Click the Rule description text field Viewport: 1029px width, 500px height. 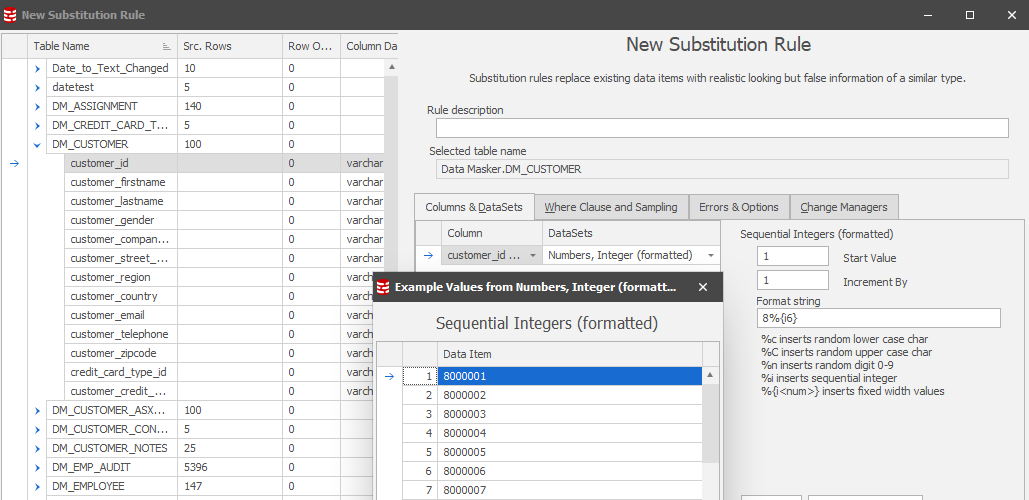pyautogui.click(x=721, y=128)
